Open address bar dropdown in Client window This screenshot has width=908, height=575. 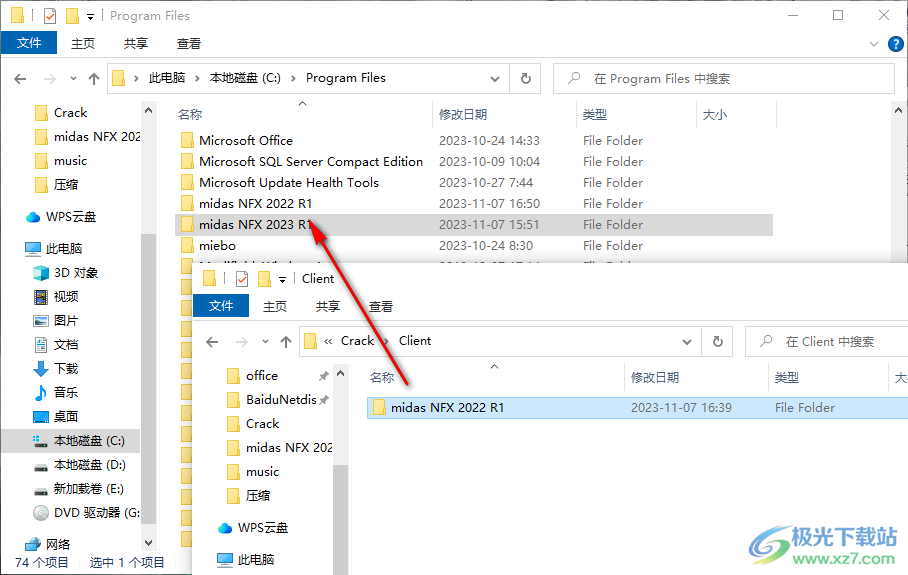coord(687,342)
